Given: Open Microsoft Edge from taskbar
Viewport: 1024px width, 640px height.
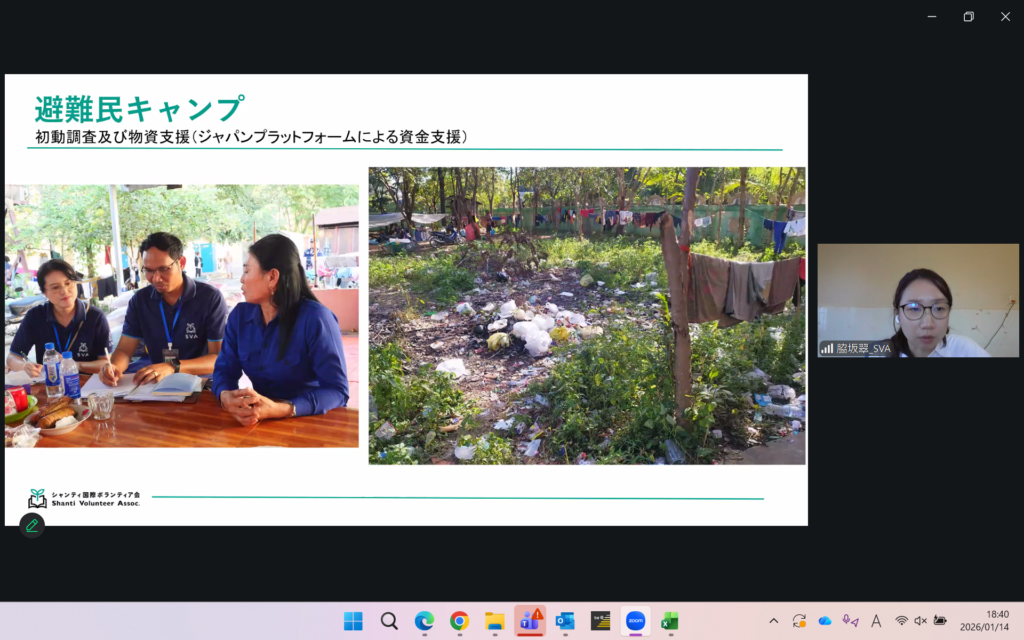Looking at the screenshot, I should coord(424,621).
